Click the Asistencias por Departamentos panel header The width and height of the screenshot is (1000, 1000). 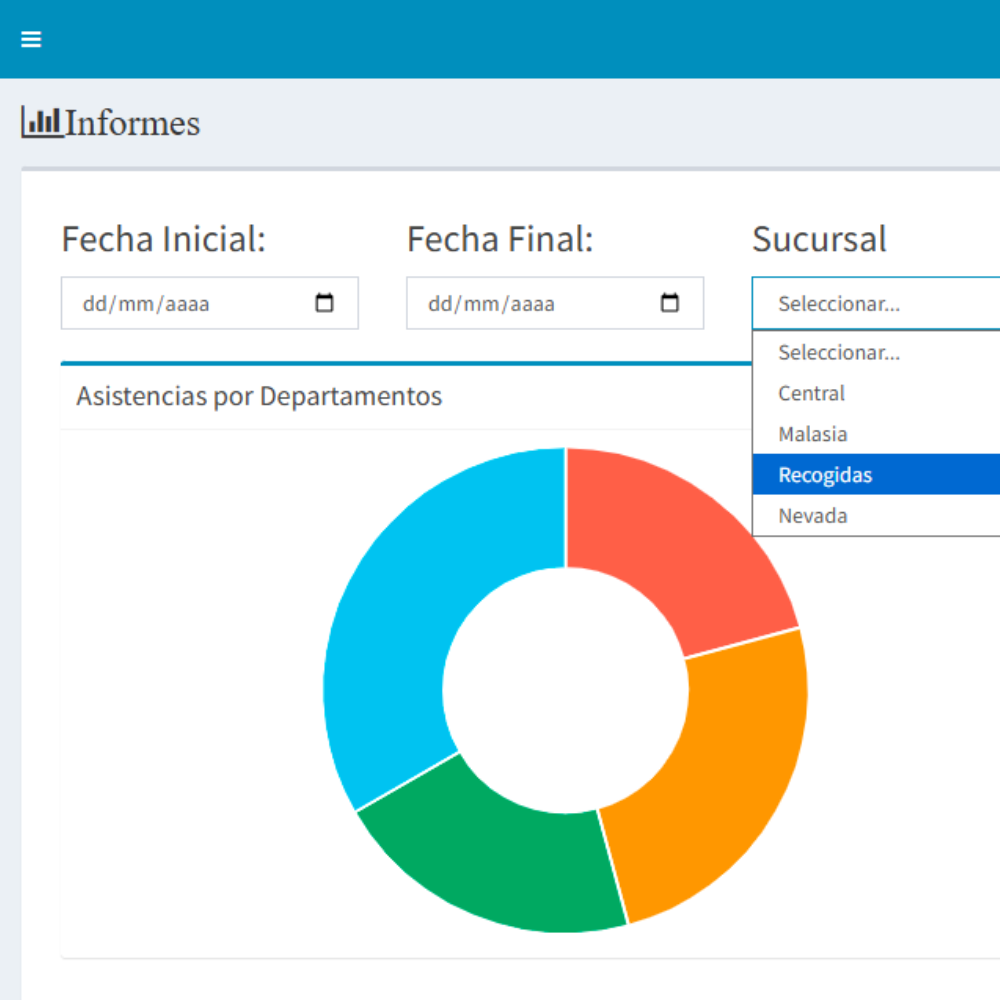click(259, 396)
